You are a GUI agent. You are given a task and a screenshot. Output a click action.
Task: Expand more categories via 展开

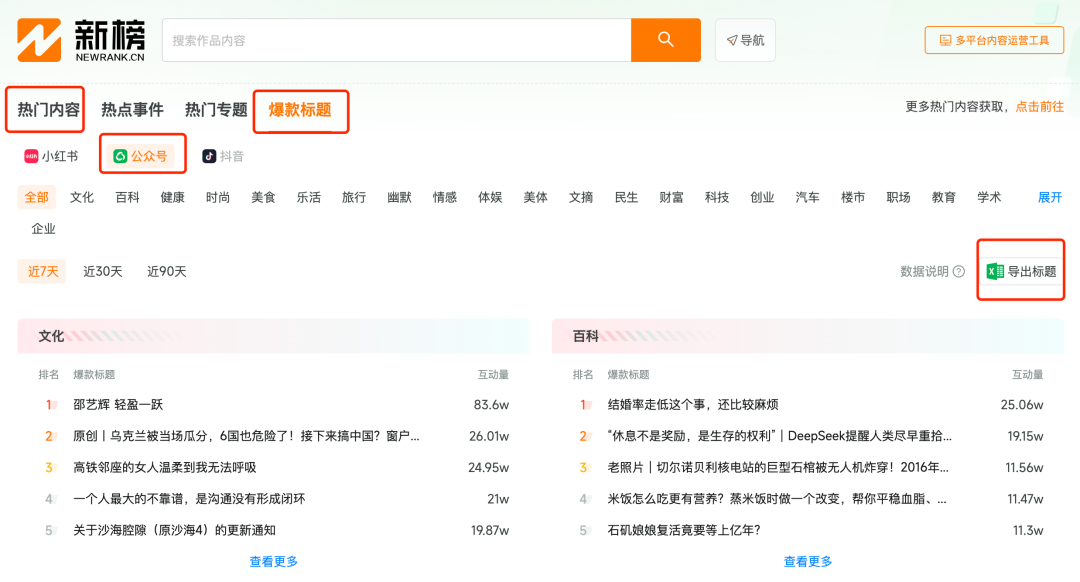click(x=1048, y=197)
